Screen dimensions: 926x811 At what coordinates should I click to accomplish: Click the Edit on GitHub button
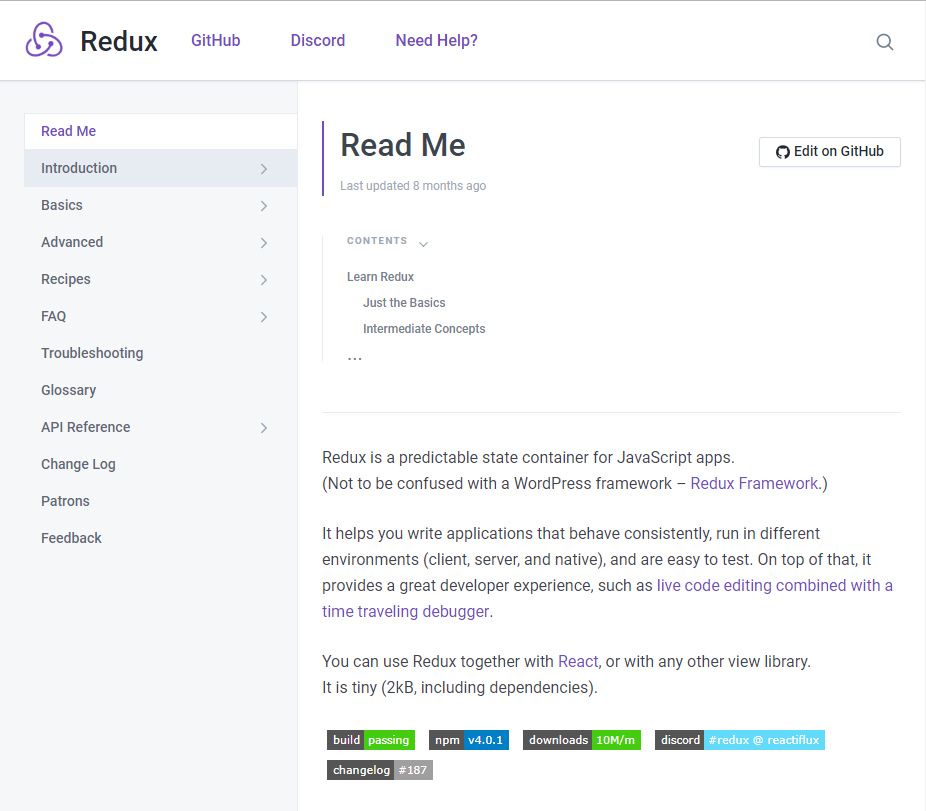(829, 152)
